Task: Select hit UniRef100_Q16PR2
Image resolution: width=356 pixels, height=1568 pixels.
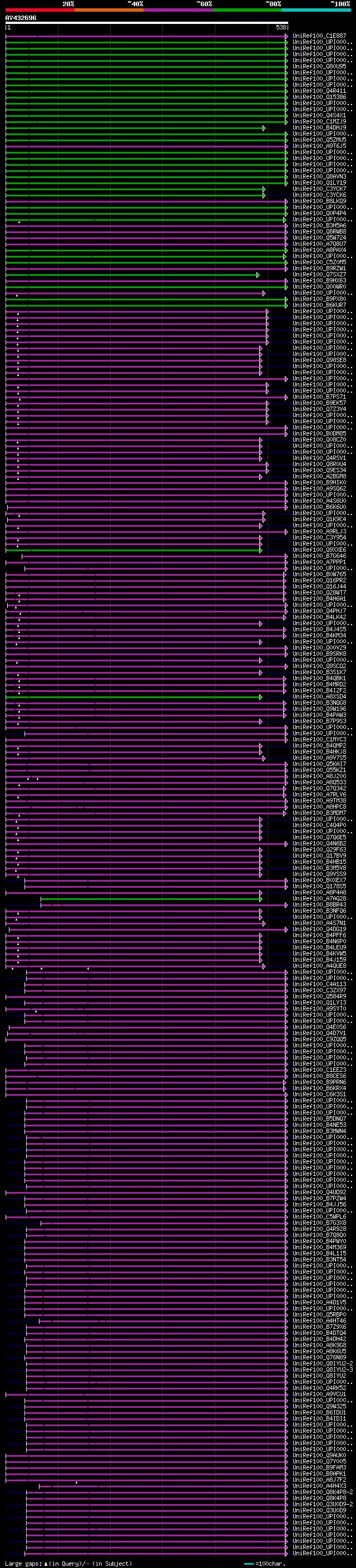Action: 319,581
